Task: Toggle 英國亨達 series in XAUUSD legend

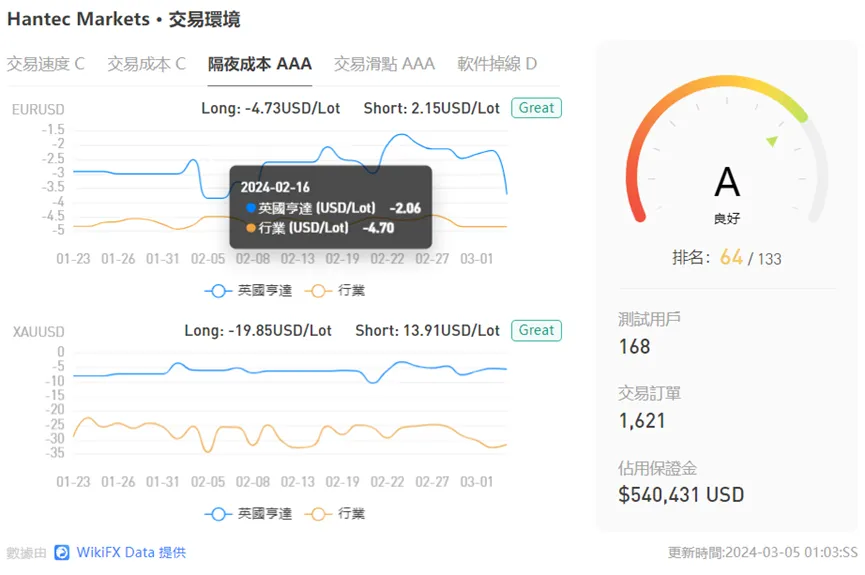Action: pos(248,514)
